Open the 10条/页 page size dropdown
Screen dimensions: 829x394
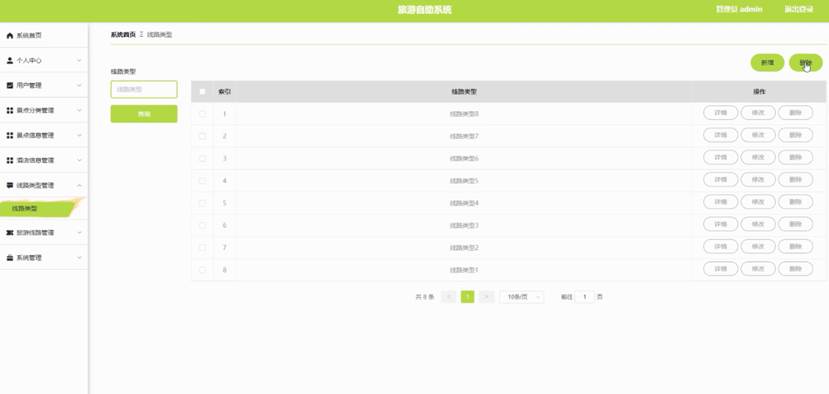(521, 297)
